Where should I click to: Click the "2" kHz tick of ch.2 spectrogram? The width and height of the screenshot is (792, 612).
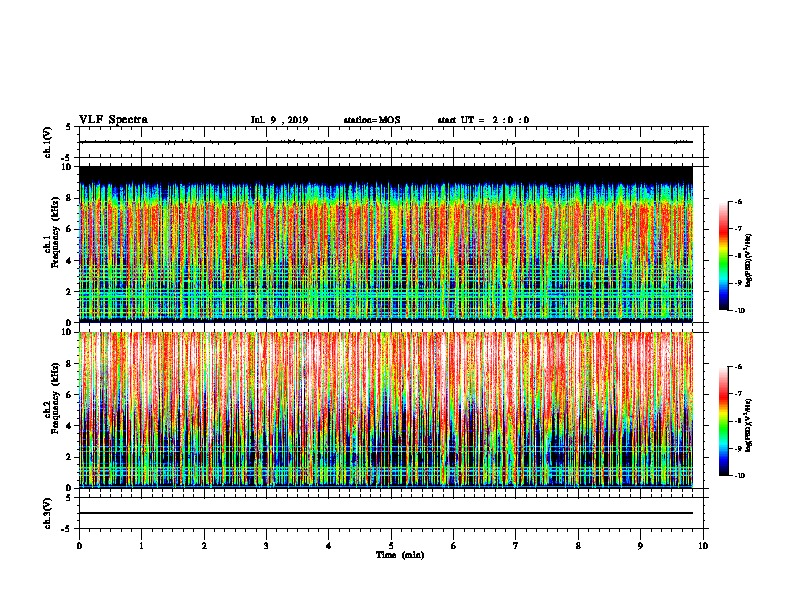pos(69,457)
